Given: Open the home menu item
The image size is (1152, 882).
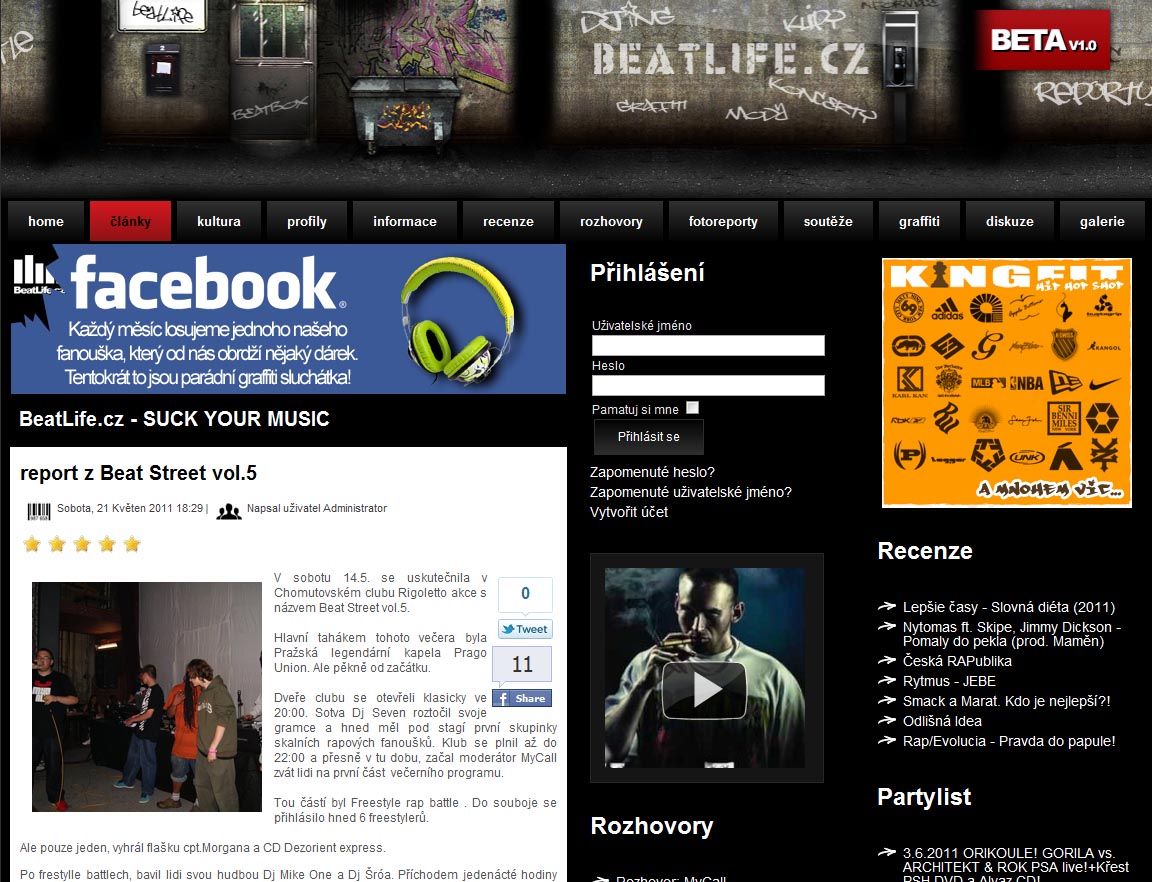Looking at the screenshot, I should click(46, 221).
